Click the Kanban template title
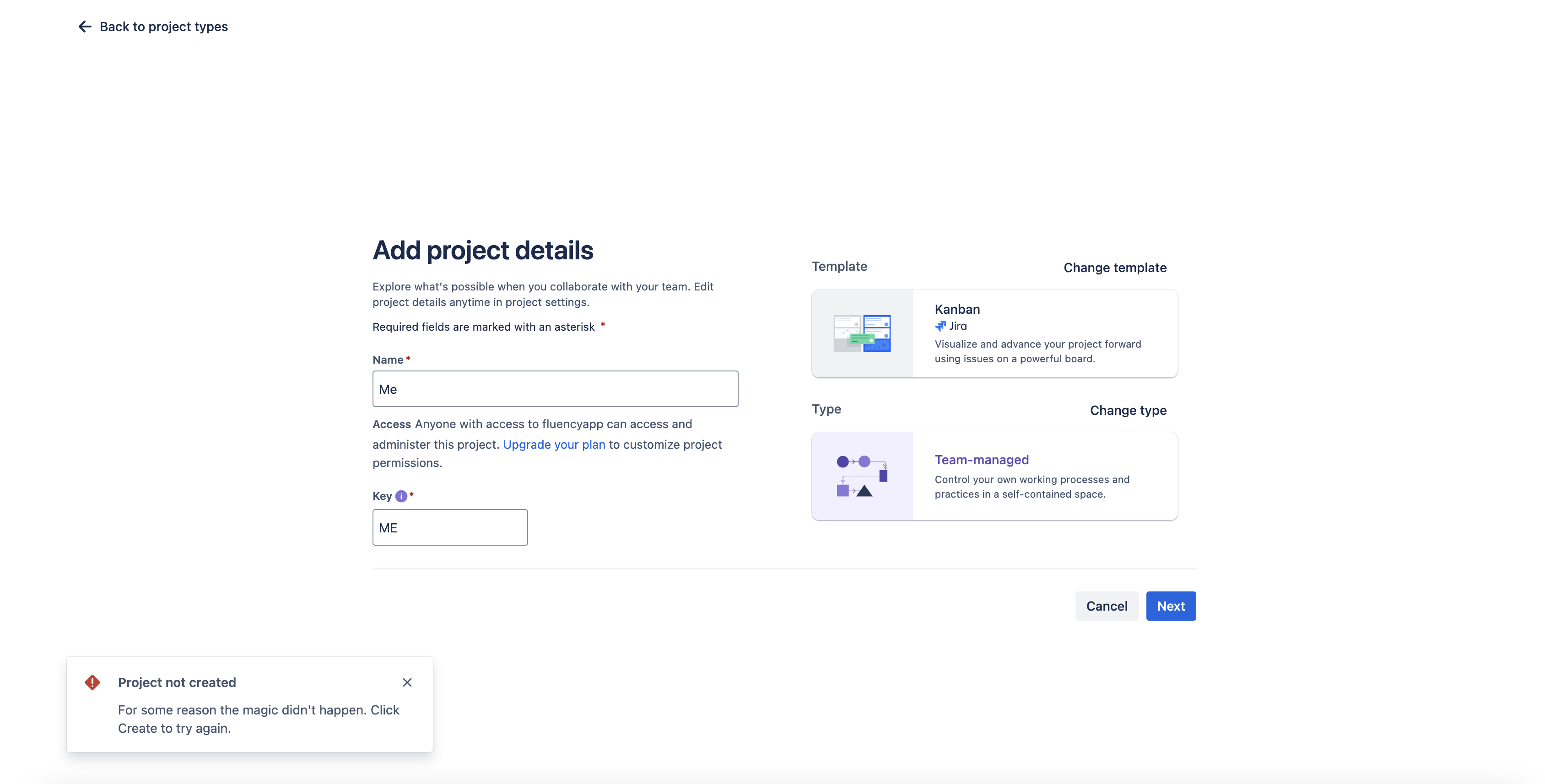The height and width of the screenshot is (784, 1545). [956, 309]
